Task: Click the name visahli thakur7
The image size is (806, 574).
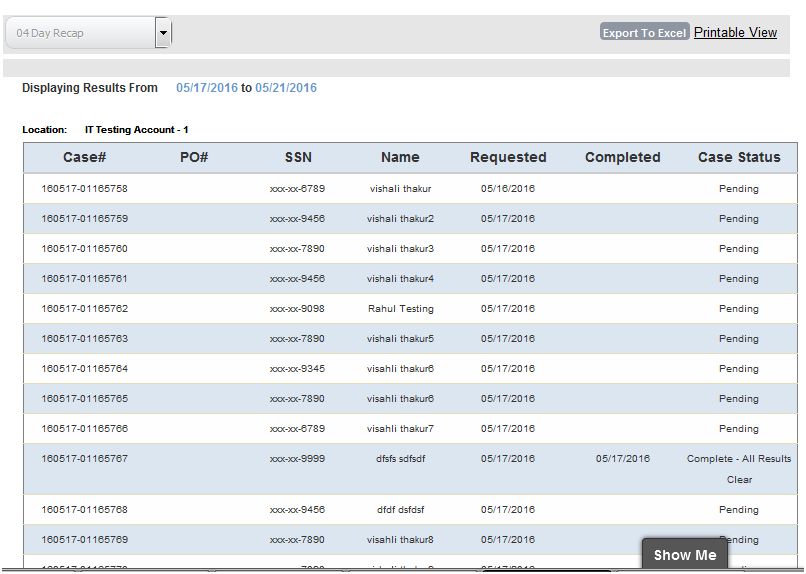Action: [400, 429]
